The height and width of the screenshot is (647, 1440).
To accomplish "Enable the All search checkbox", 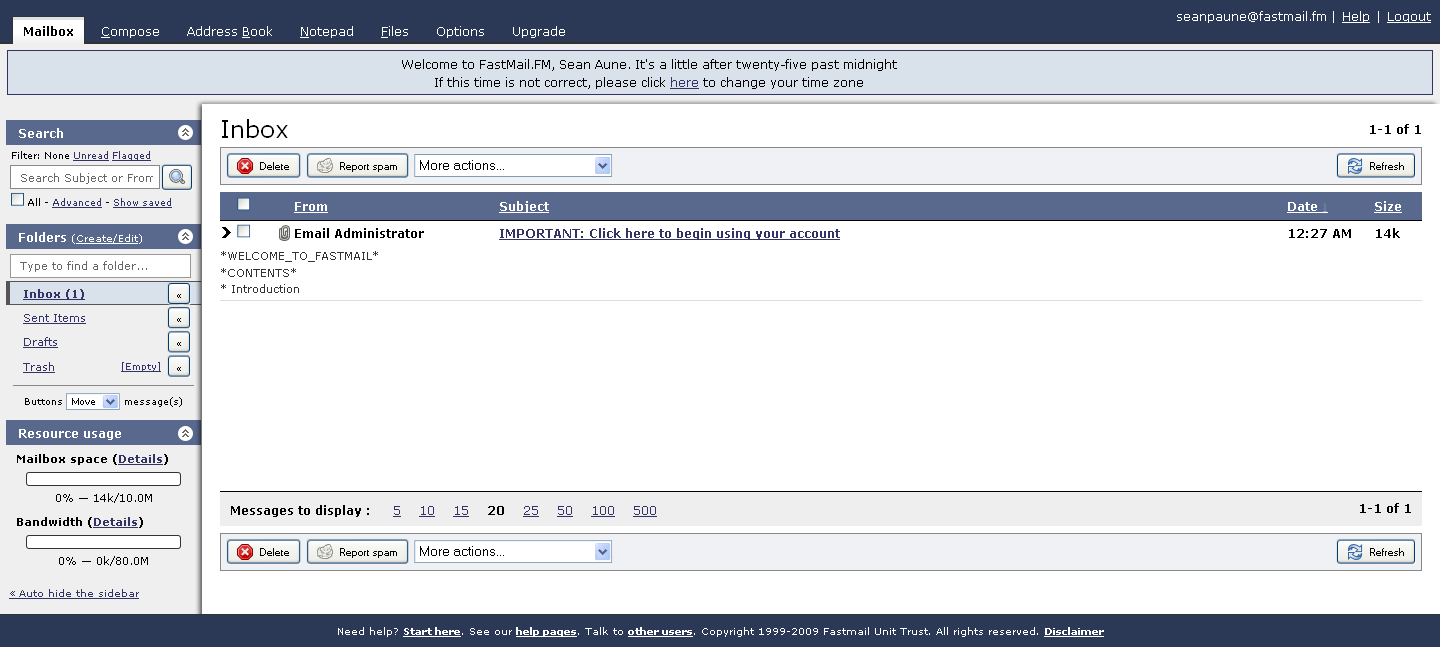I will (x=17, y=200).
